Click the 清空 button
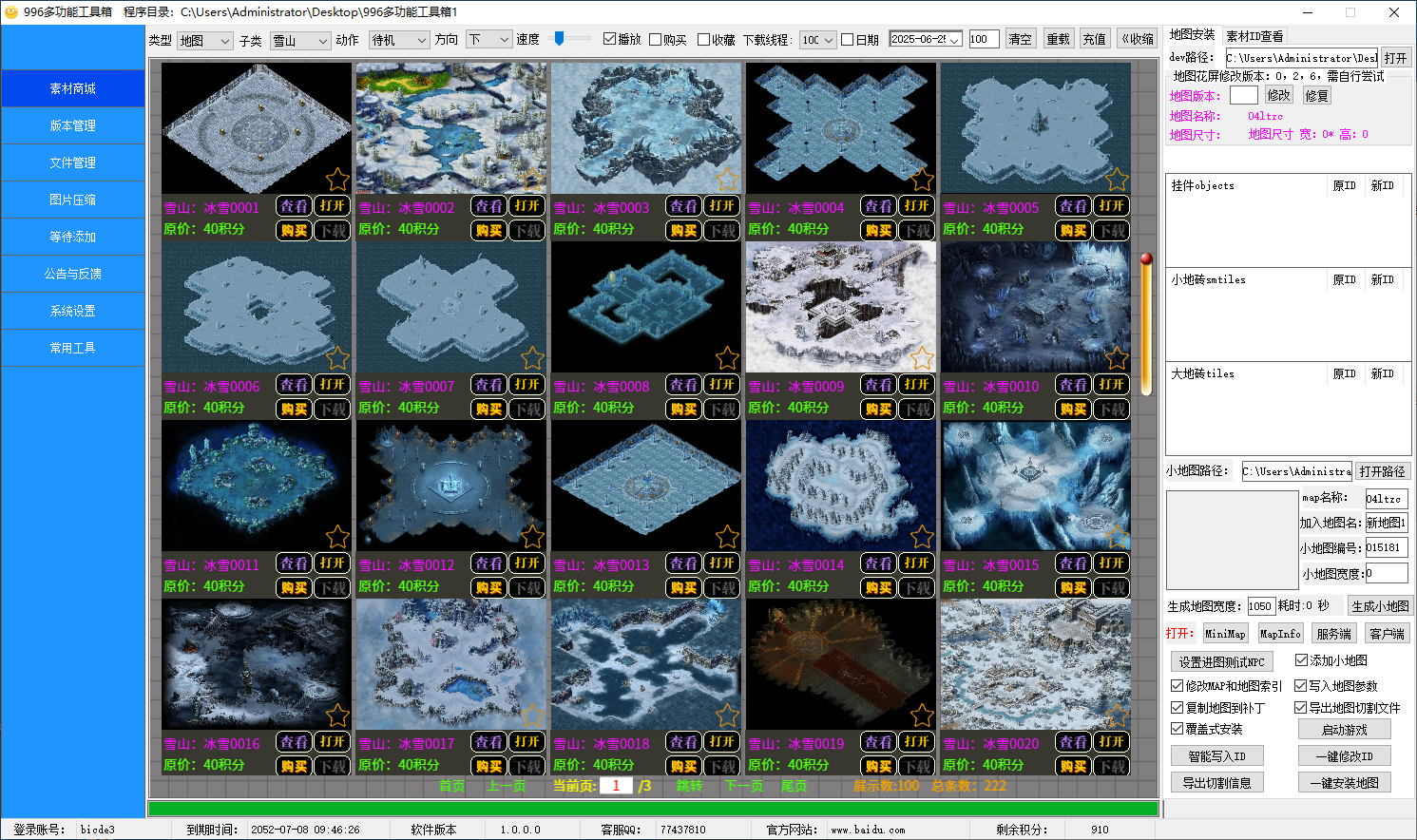The height and width of the screenshot is (840, 1417). 1021,39
